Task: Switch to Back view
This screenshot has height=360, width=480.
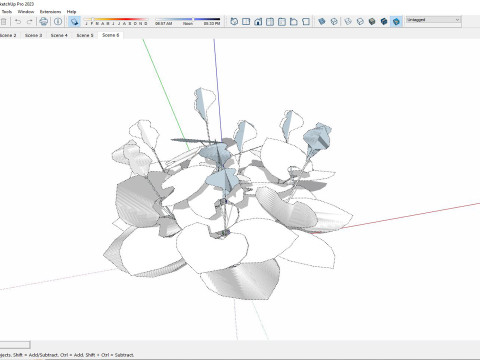Action: [x=282, y=22]
